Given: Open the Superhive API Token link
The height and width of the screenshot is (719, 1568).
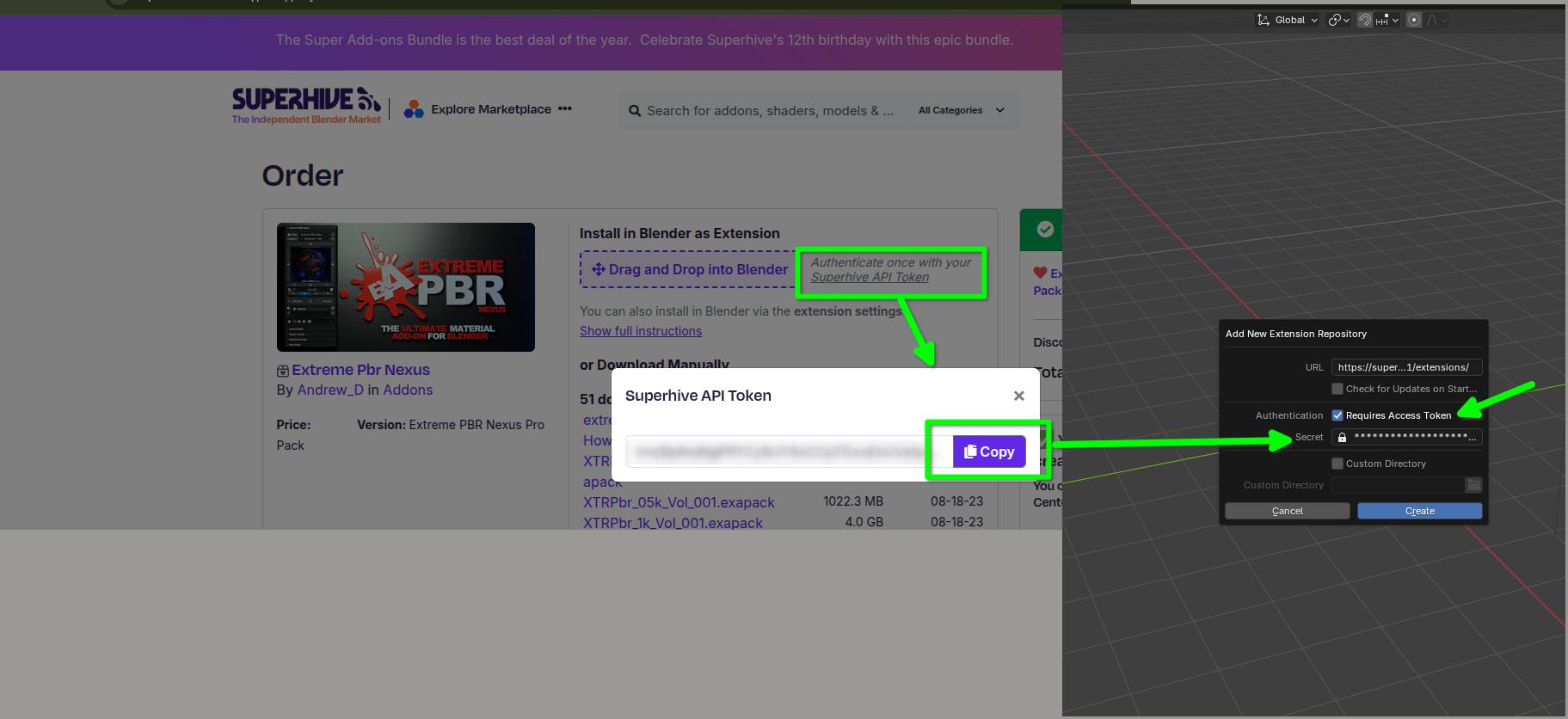Looking at the screenshot, I should (x=870, y=277).
